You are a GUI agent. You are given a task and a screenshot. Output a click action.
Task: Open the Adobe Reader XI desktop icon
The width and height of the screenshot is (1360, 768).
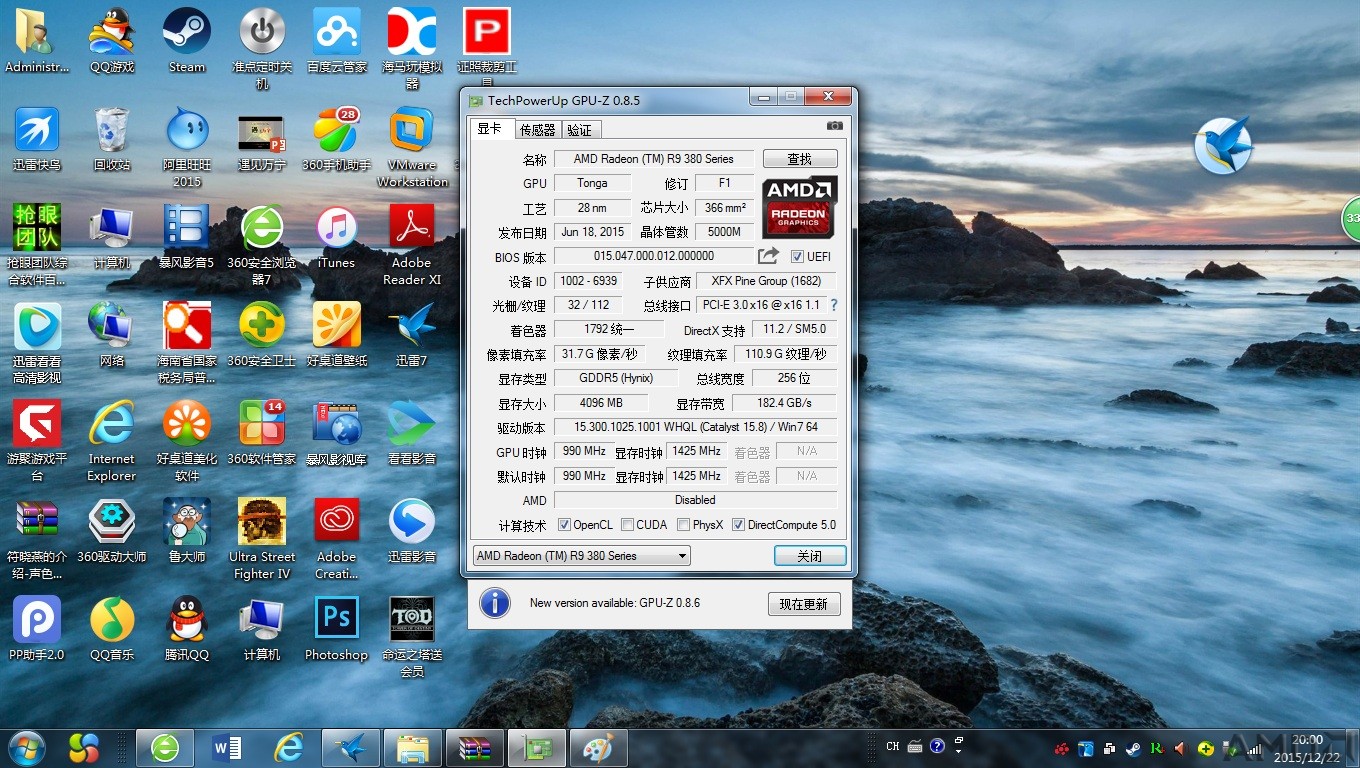pyautogui.click(x=412, y=245)
